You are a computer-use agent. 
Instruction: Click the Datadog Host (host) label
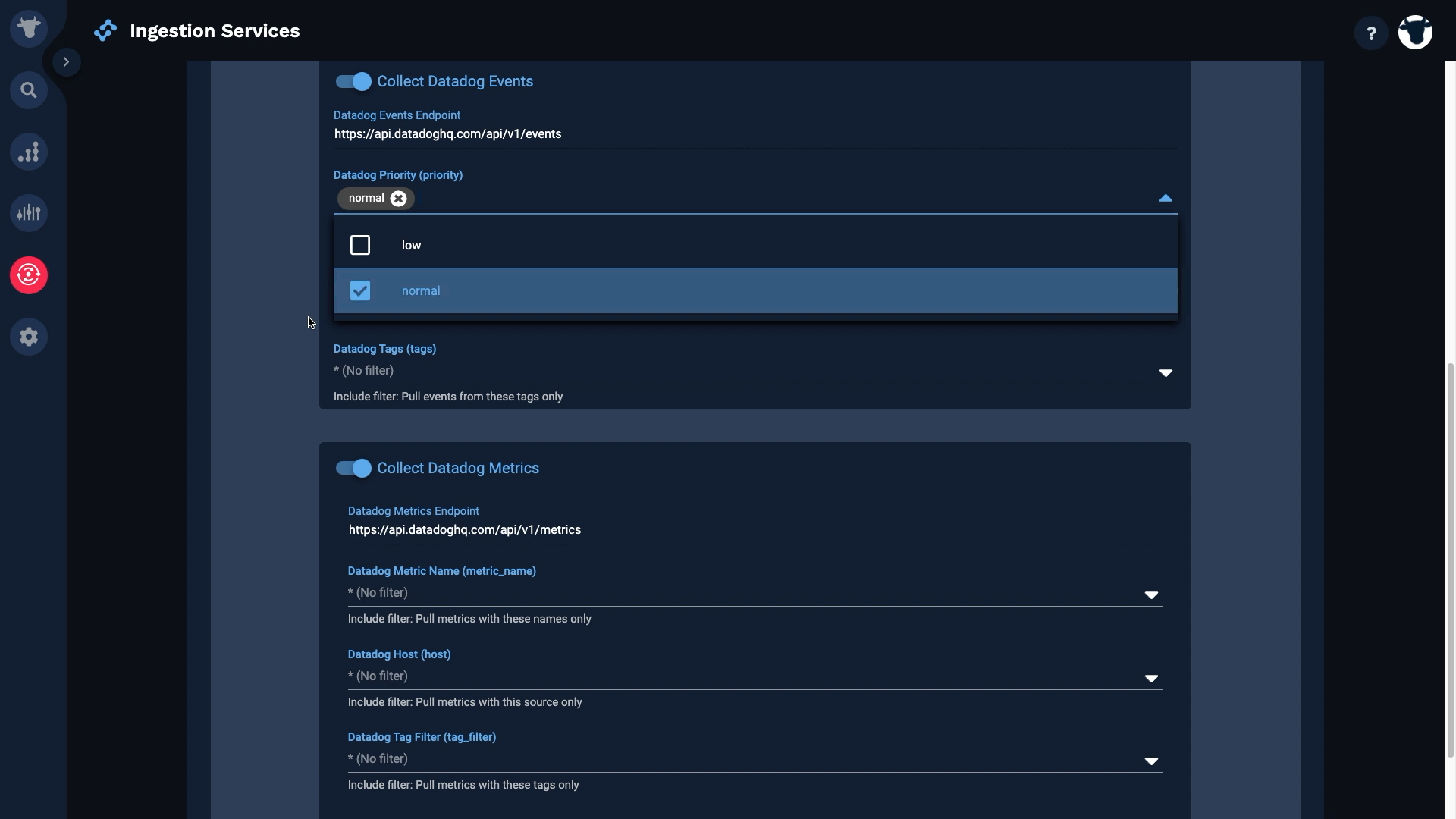click(x=399, y=654)
